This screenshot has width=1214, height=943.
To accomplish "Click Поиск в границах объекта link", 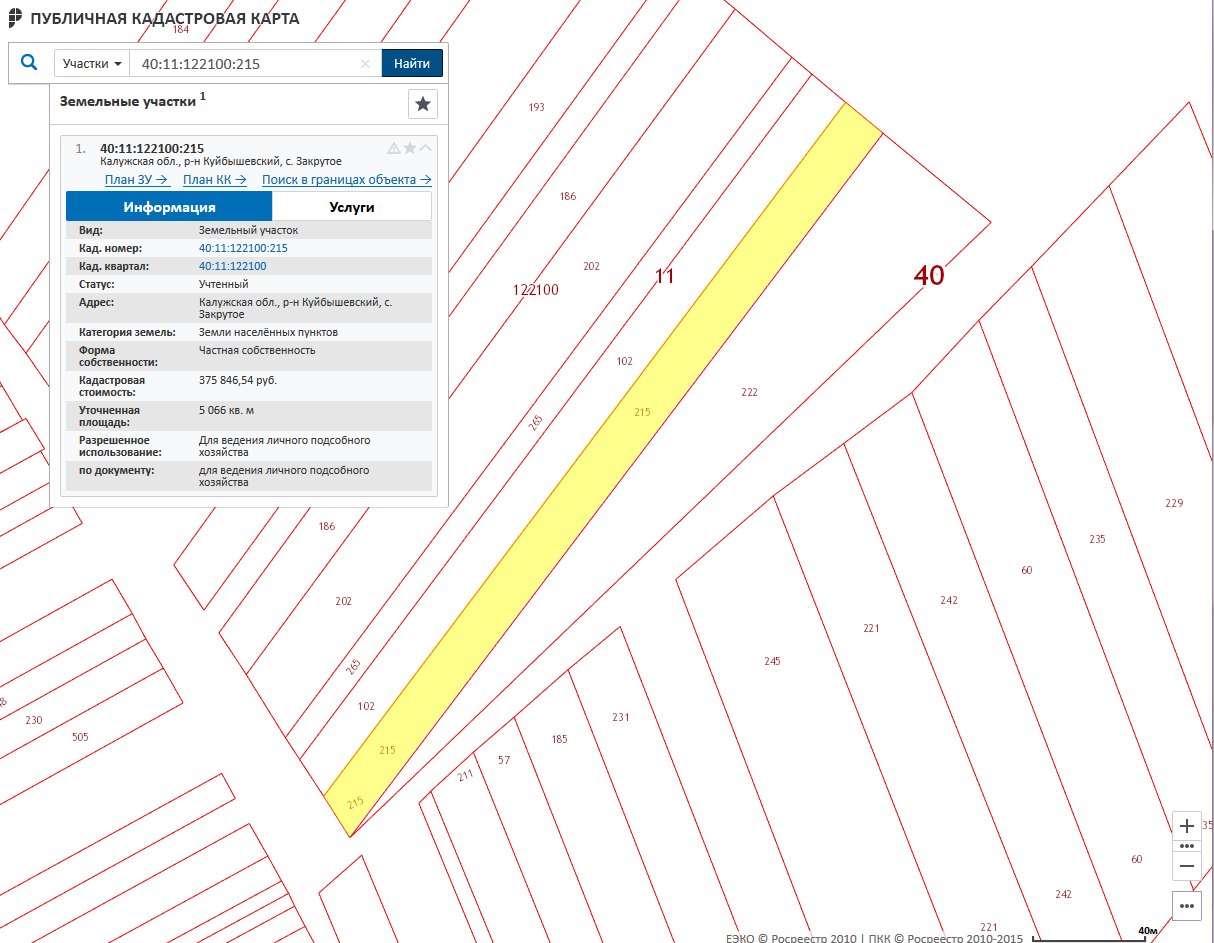I will 346,180.
